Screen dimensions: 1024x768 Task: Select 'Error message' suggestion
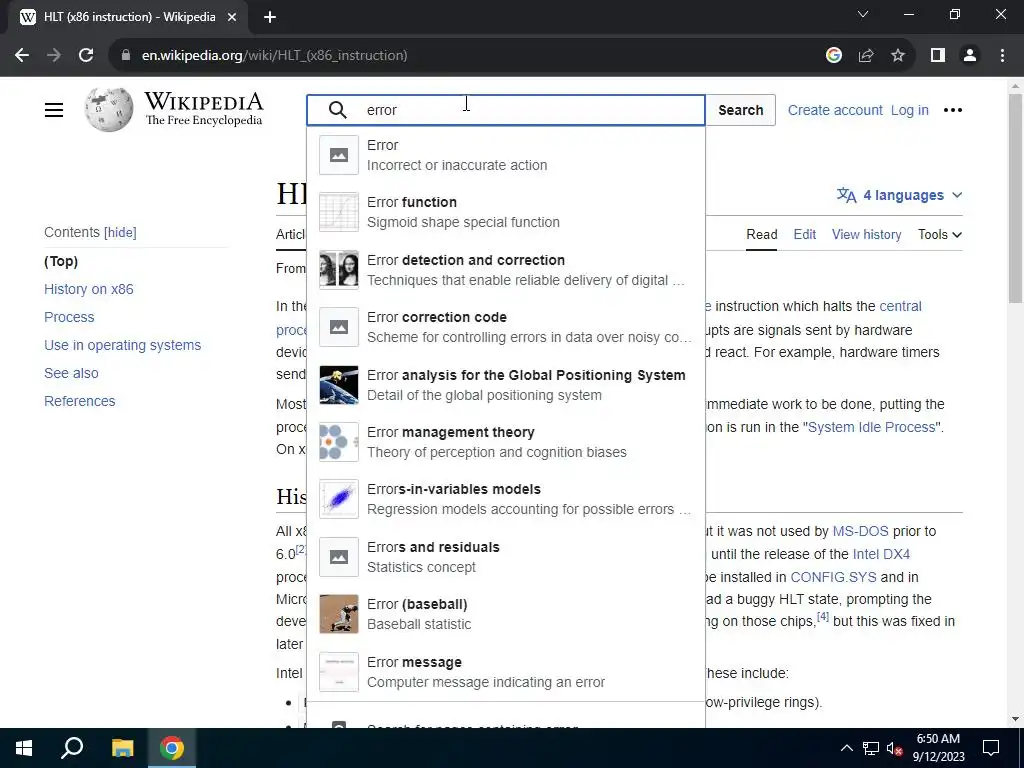[x=505, y=671]
